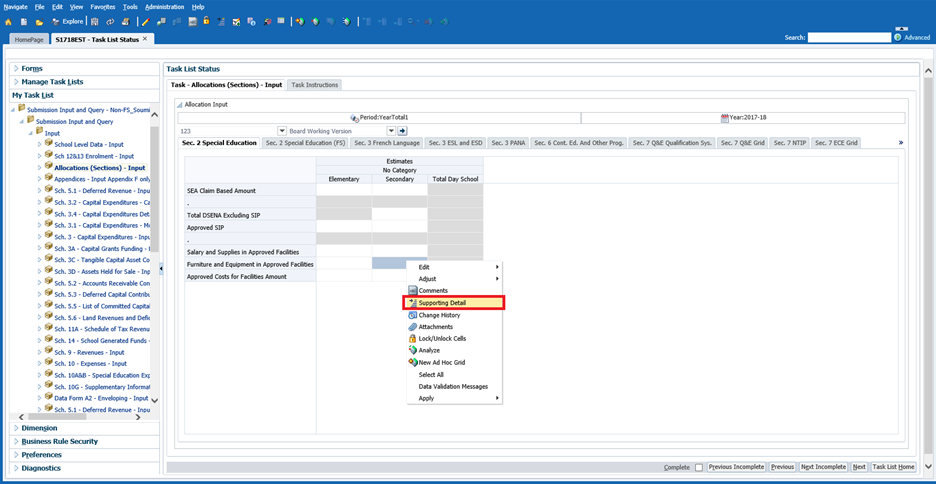Click the Home icon in toolbar

pos(9,21)
